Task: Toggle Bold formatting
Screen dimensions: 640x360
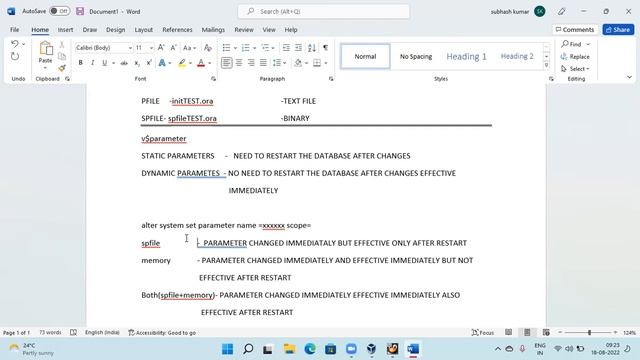Action: tap(80, 63)
